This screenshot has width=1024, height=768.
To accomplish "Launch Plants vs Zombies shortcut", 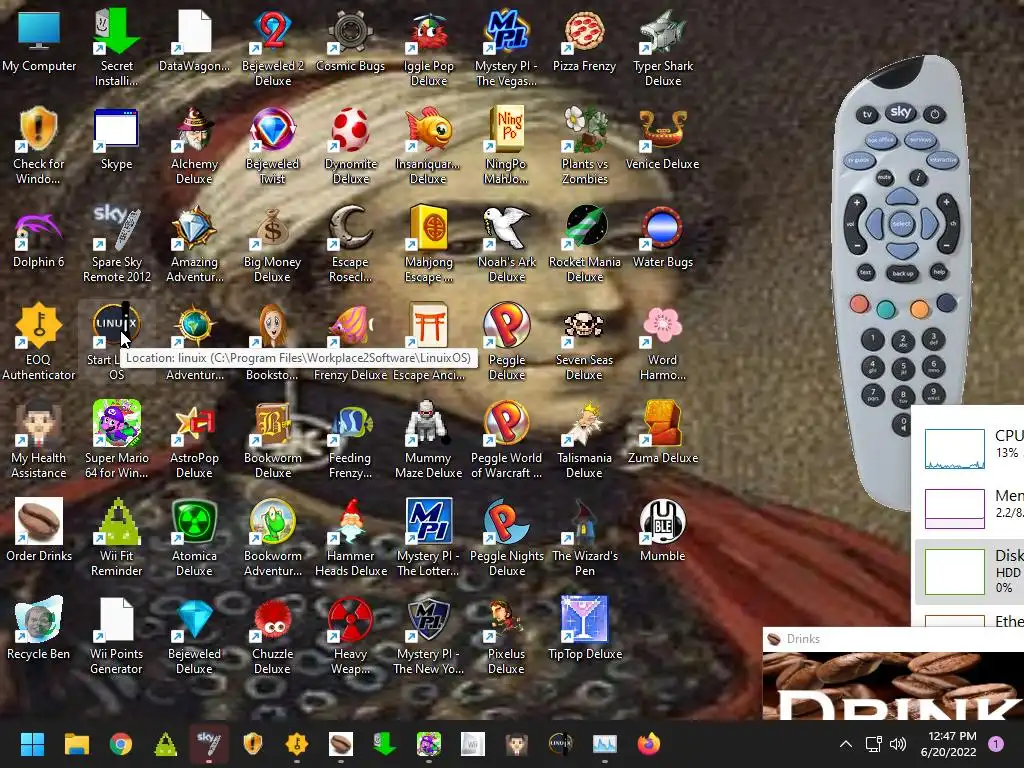I will point(584,147).
